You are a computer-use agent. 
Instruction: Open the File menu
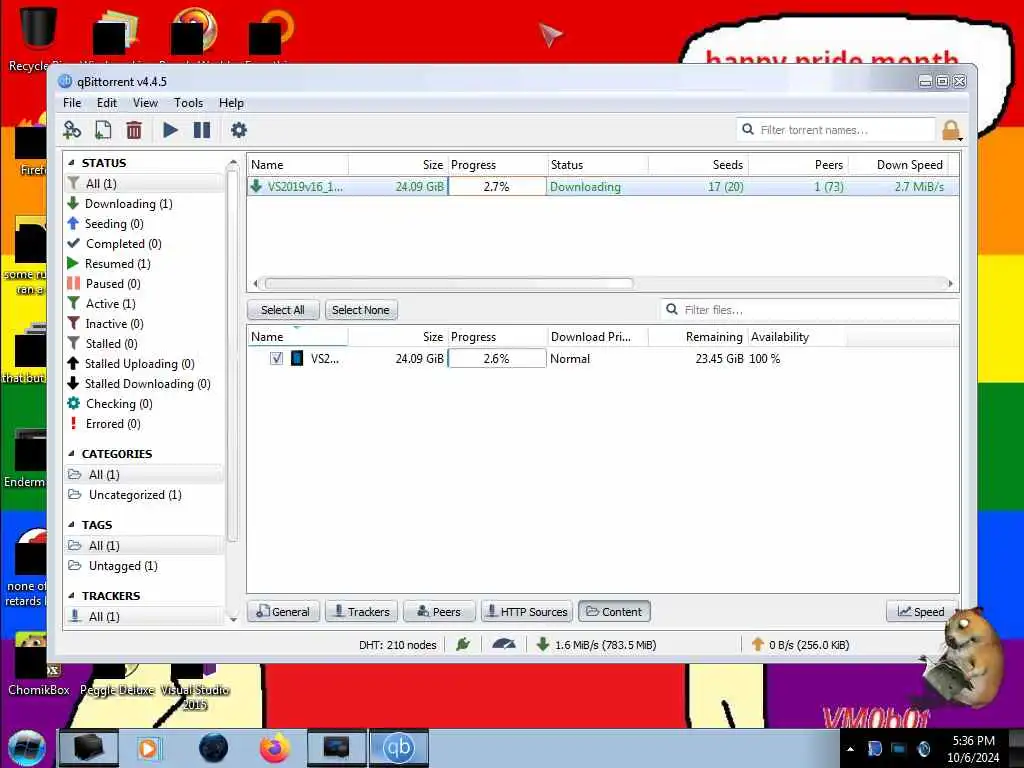pyautogui.click(x=72, y=103)
